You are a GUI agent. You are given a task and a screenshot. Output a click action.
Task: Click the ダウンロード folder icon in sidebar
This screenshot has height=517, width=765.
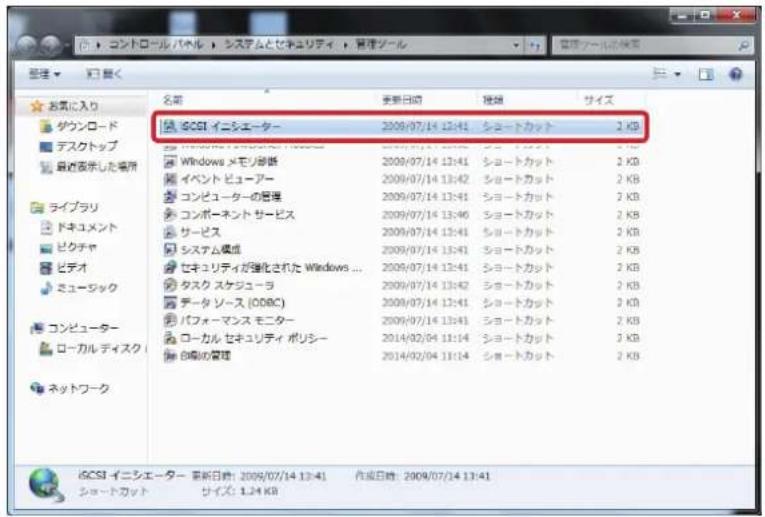[46, 126]
